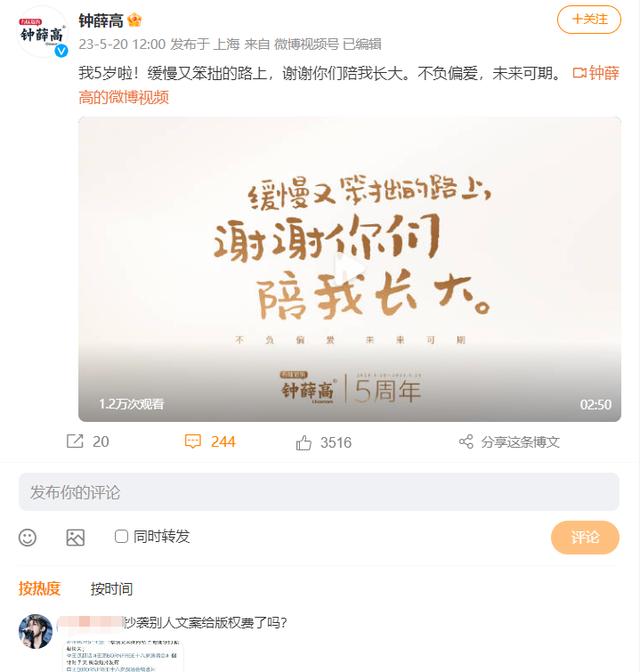Click the repost icon with count 20
Screen dimensions: 640x672
tap(75, 441)
